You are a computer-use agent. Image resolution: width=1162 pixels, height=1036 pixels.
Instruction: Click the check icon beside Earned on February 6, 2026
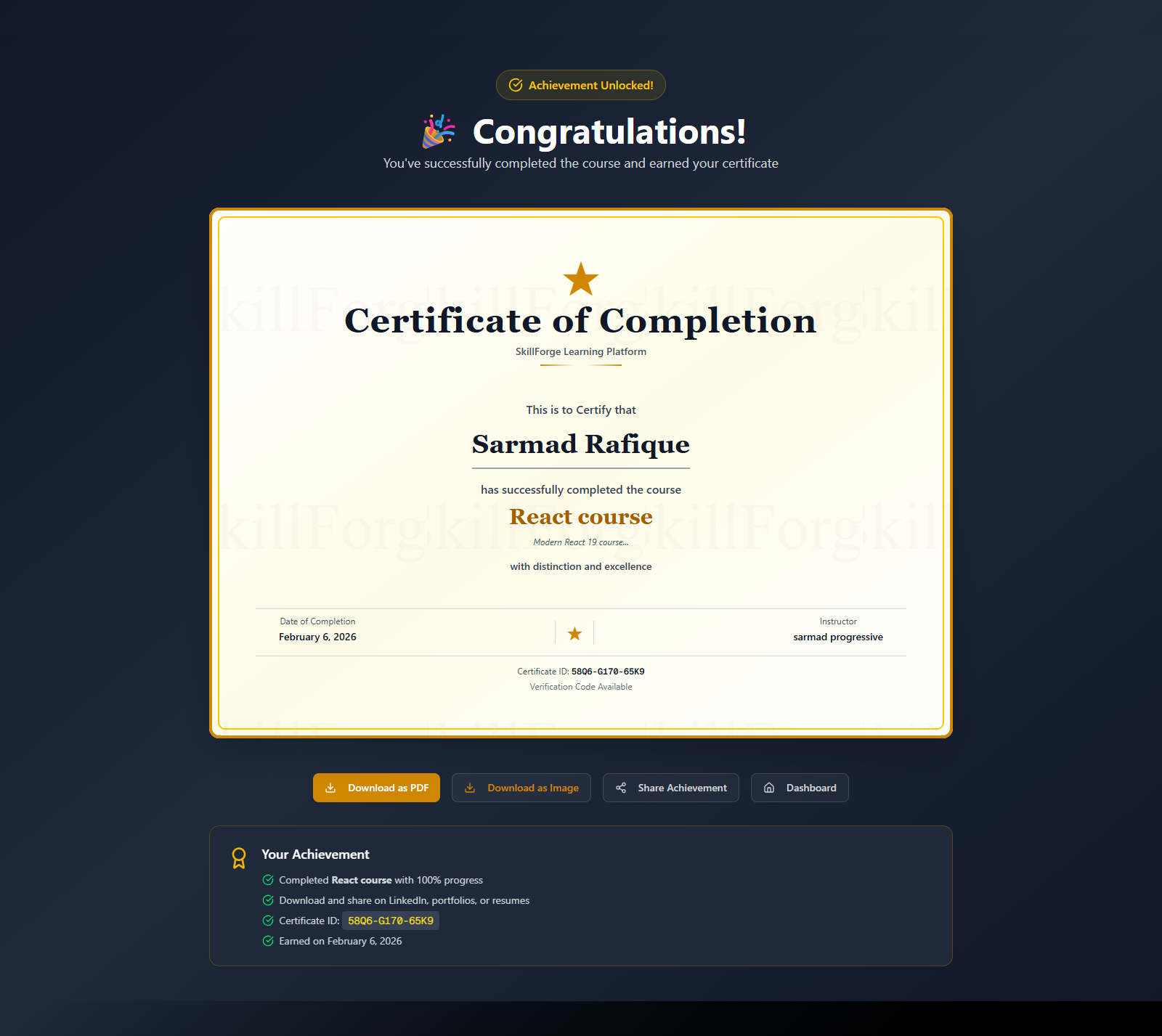[267, 941]
